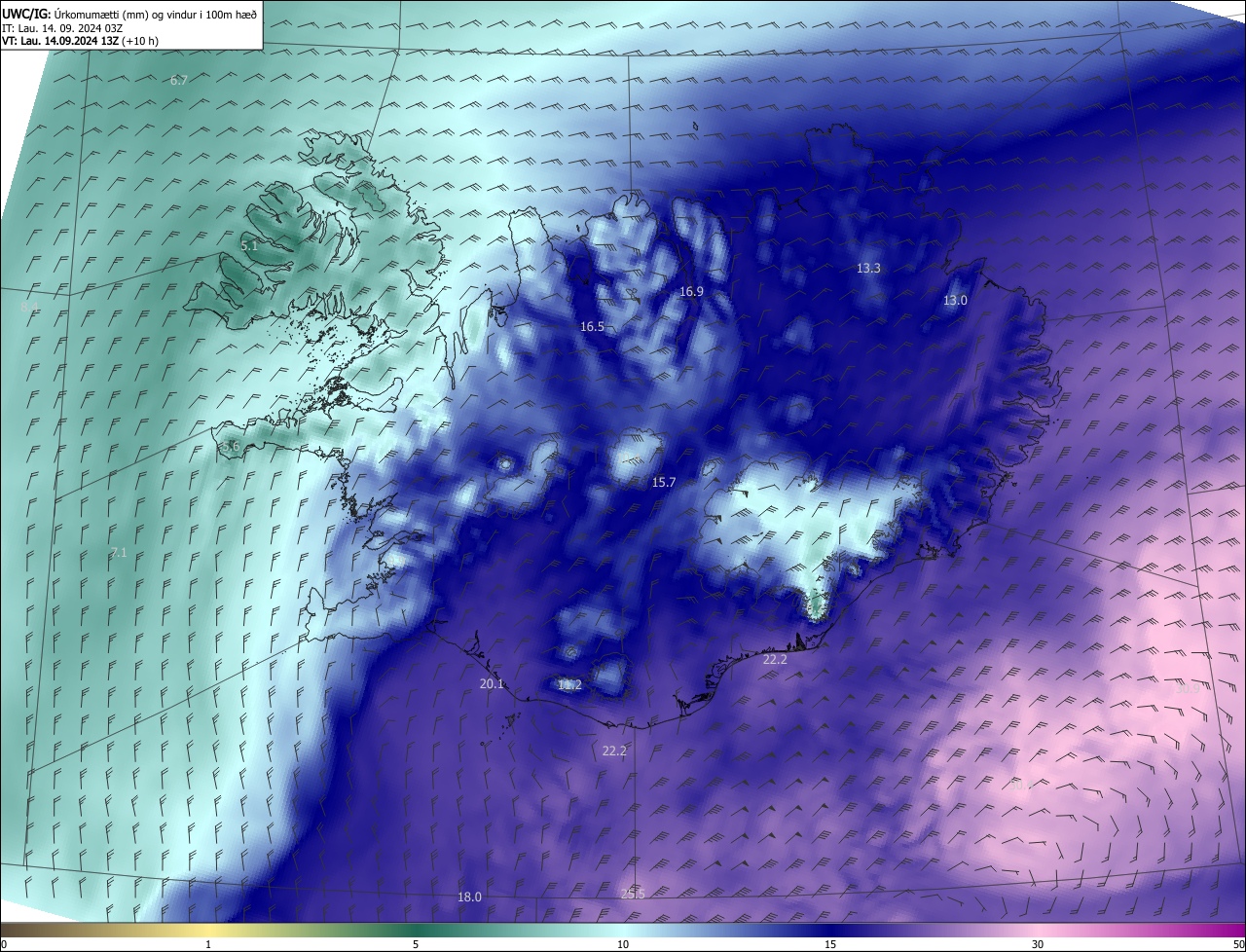Screen dimensions: 1246x952
Task: Click the 'IT: Lau. 14. 09. 2024 03Z' line
Action: tap(61, 27)
